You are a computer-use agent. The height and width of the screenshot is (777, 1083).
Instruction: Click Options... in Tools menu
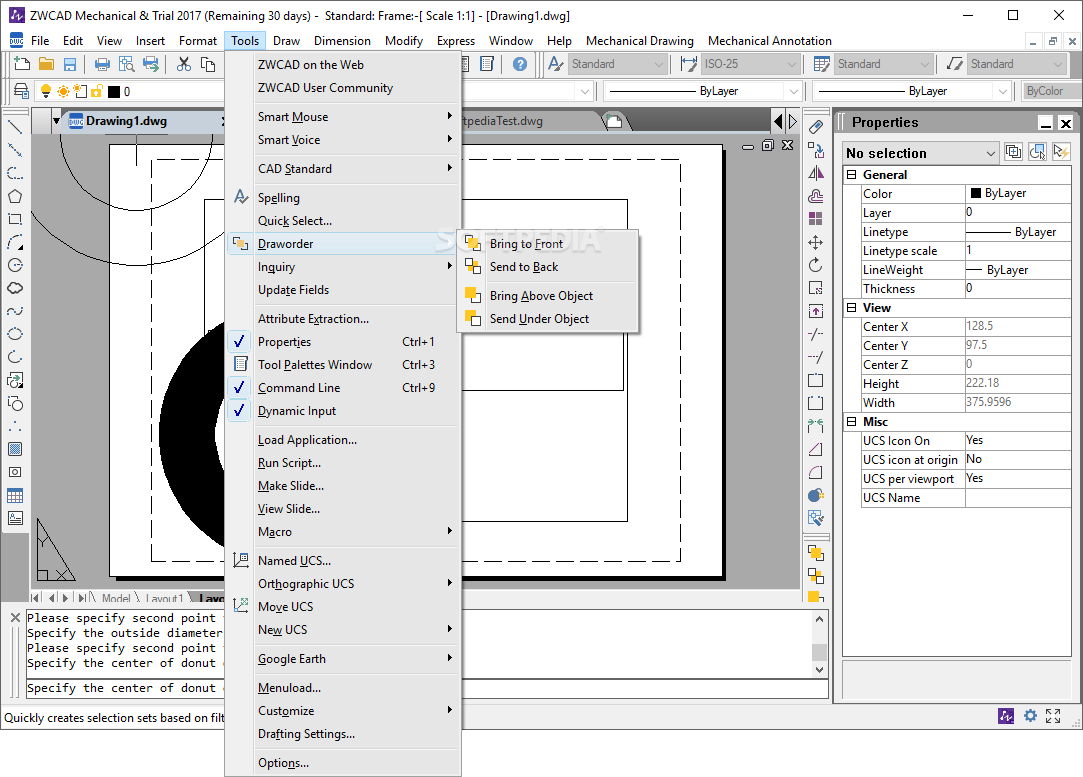[343, 762]
